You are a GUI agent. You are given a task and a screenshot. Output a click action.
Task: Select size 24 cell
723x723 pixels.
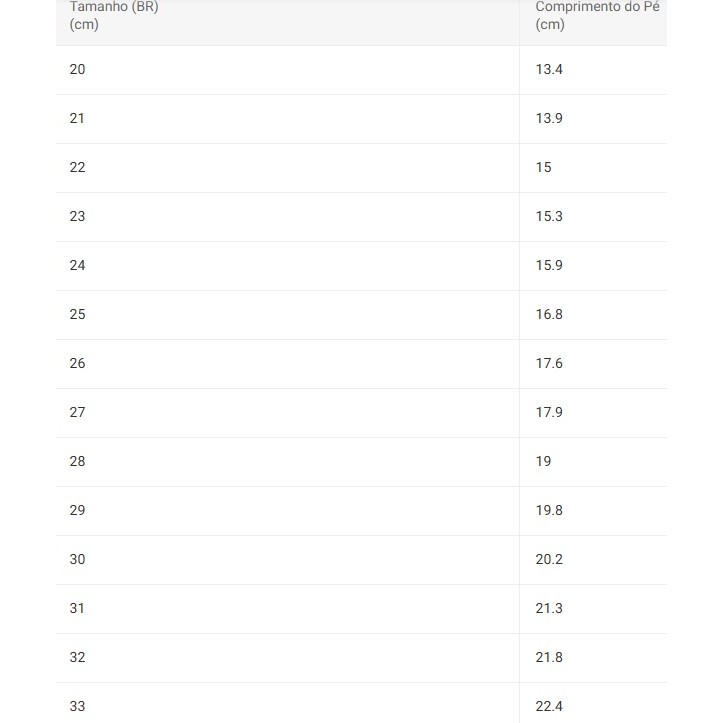click(x=78, y=265)
